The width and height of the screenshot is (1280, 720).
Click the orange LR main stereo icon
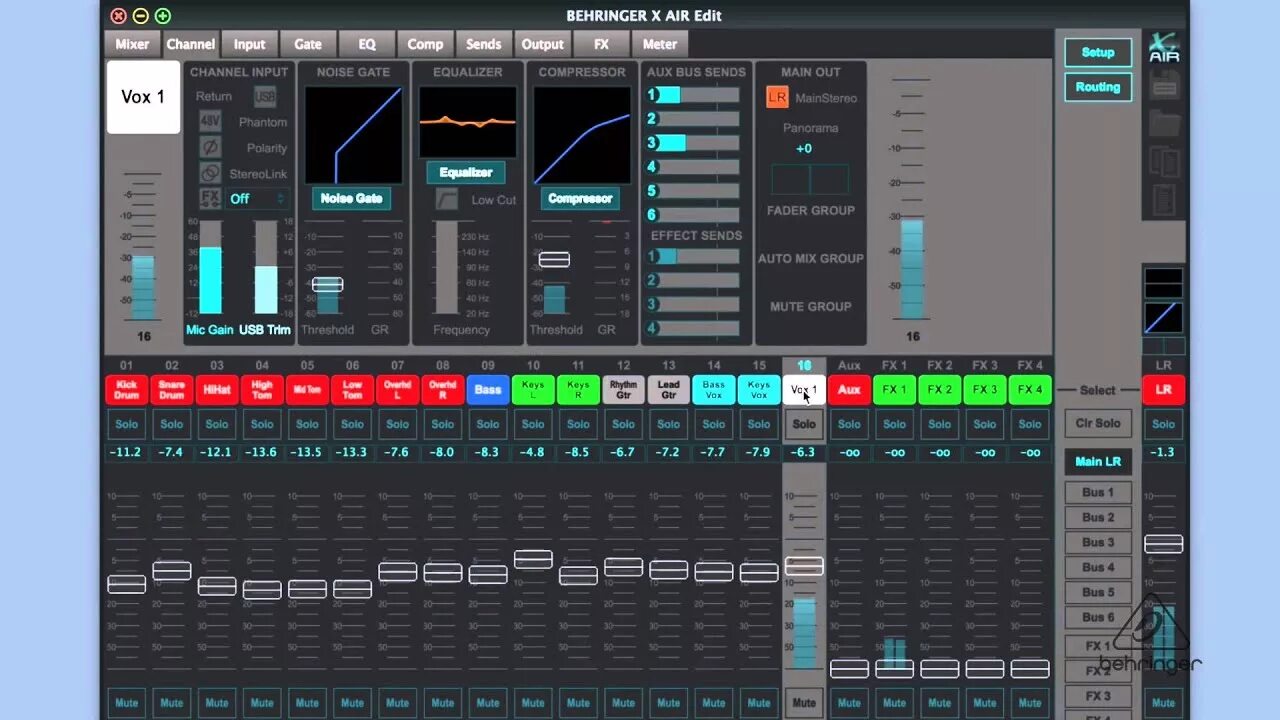[x=777, y=98]
